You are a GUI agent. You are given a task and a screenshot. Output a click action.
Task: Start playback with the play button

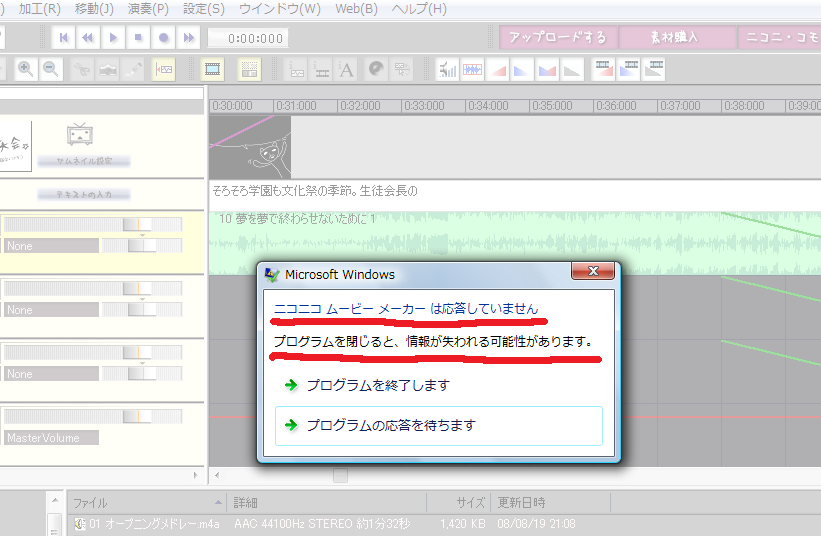[x=113, y=38]
